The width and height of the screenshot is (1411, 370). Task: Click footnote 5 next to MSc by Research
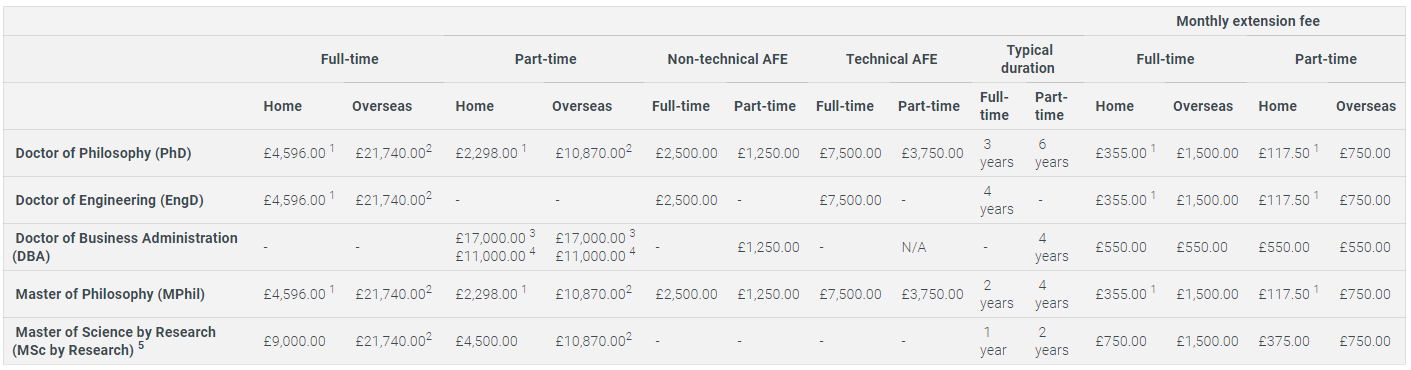click(141, 347)
